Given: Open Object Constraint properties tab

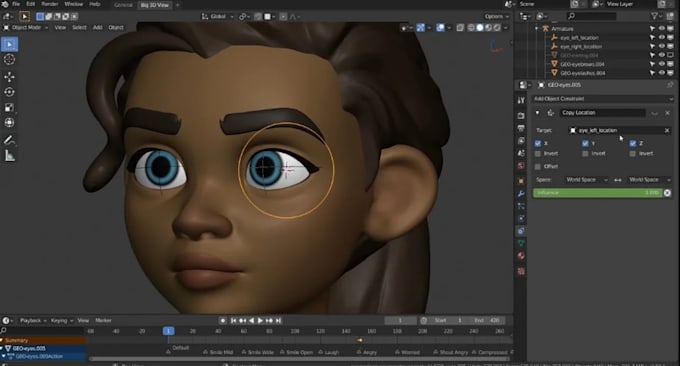Looking at the screenshot, I should (521, 231).
